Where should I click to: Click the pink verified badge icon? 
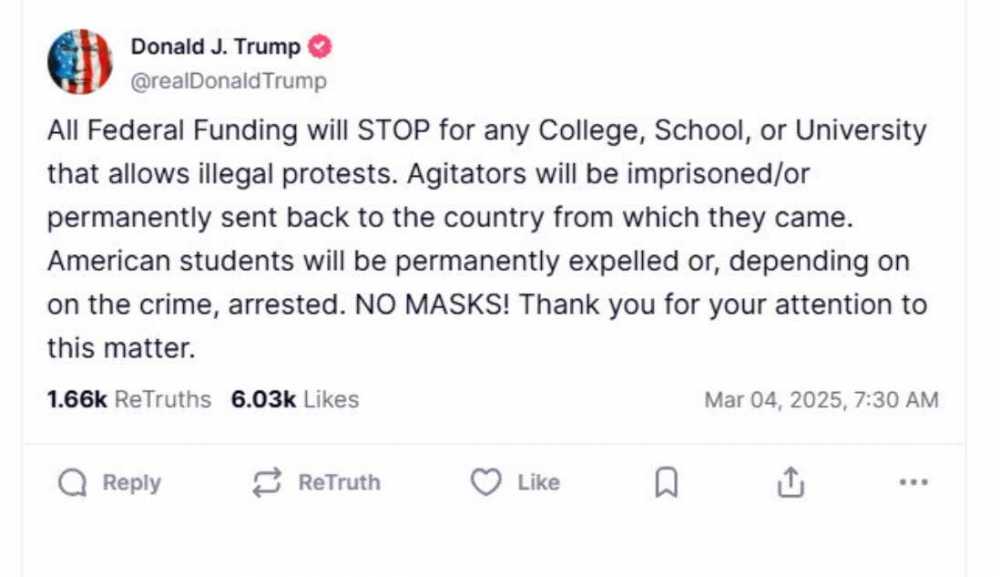click(319, 46)
